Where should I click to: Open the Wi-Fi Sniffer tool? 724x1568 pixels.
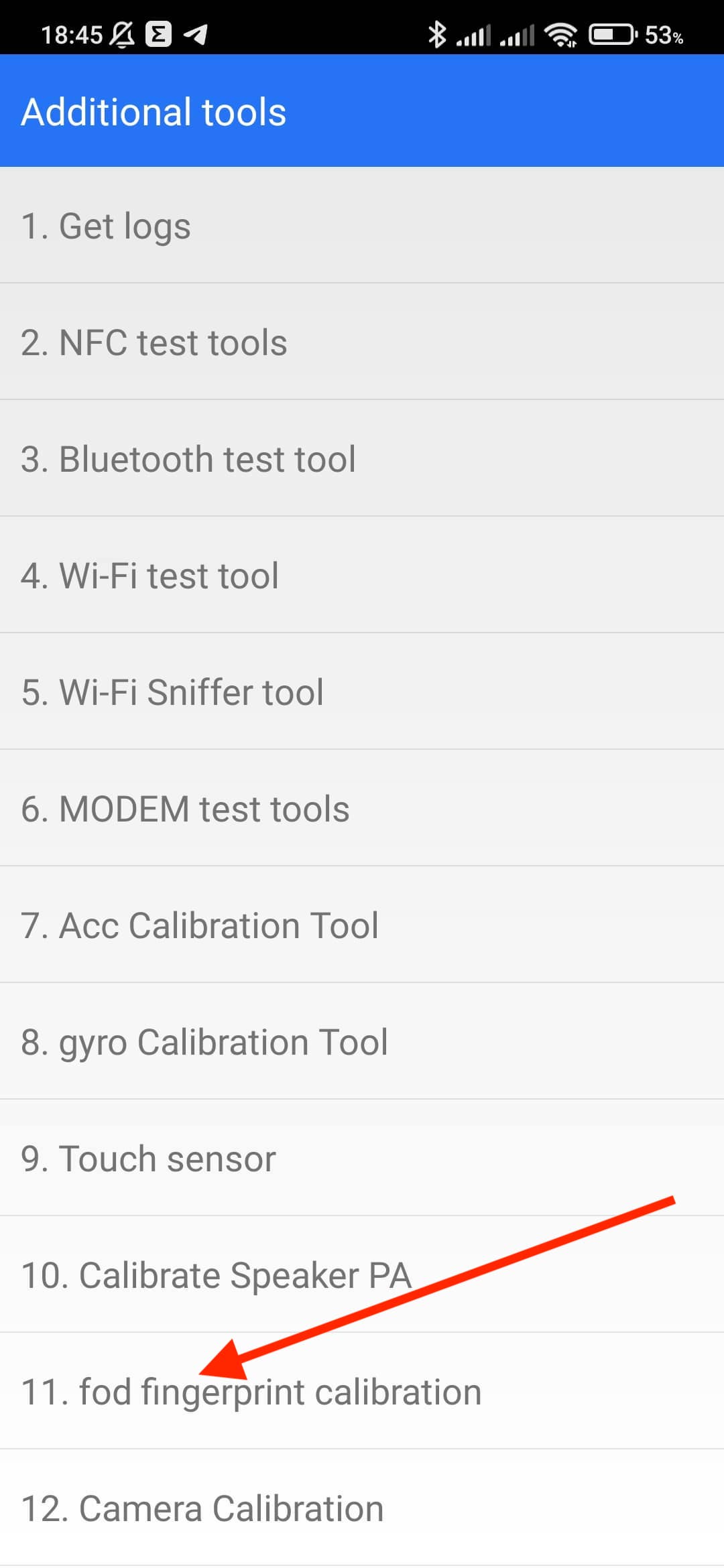coord(362,692)
